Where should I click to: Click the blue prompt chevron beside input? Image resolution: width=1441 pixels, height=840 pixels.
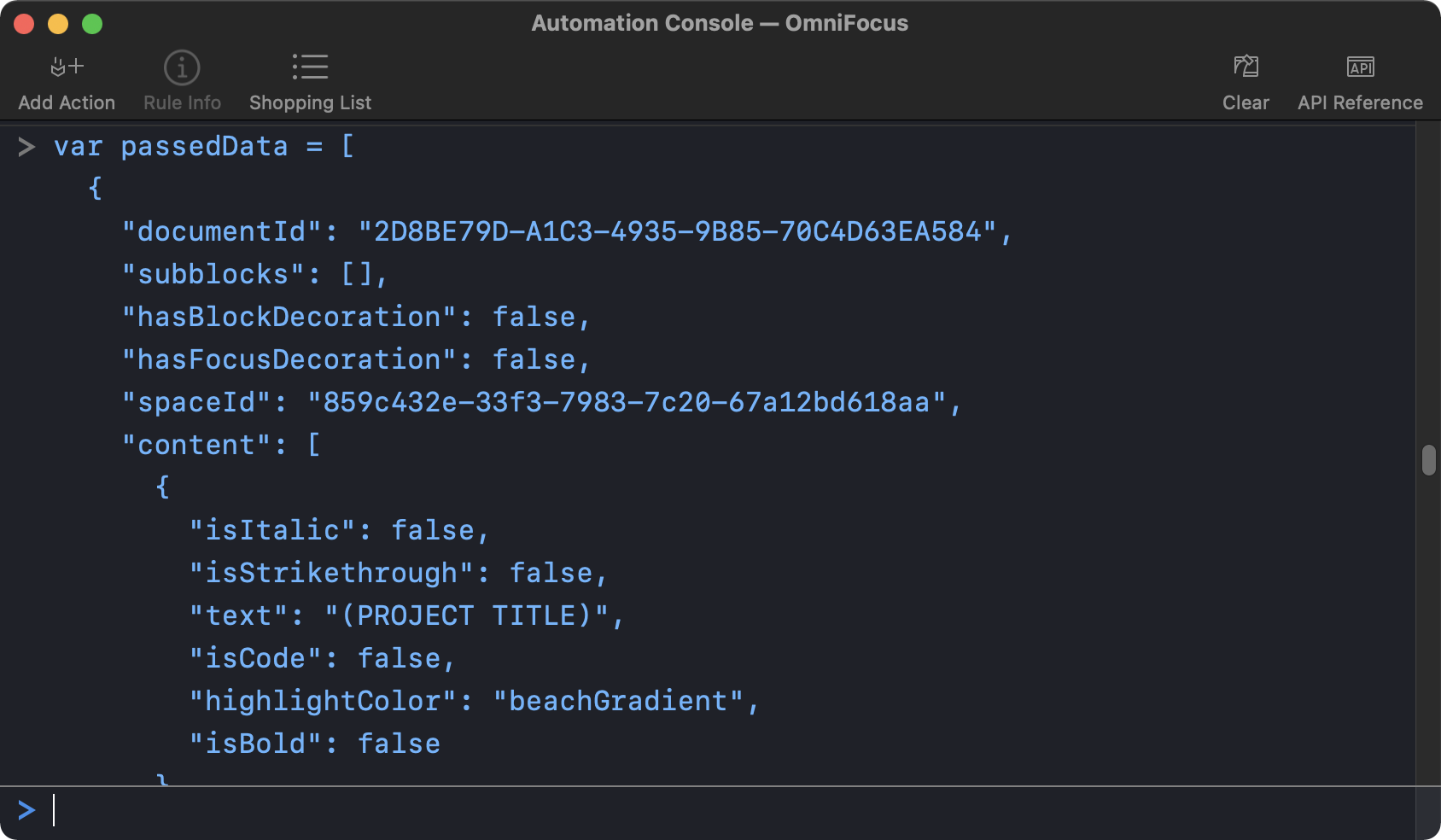26,810
